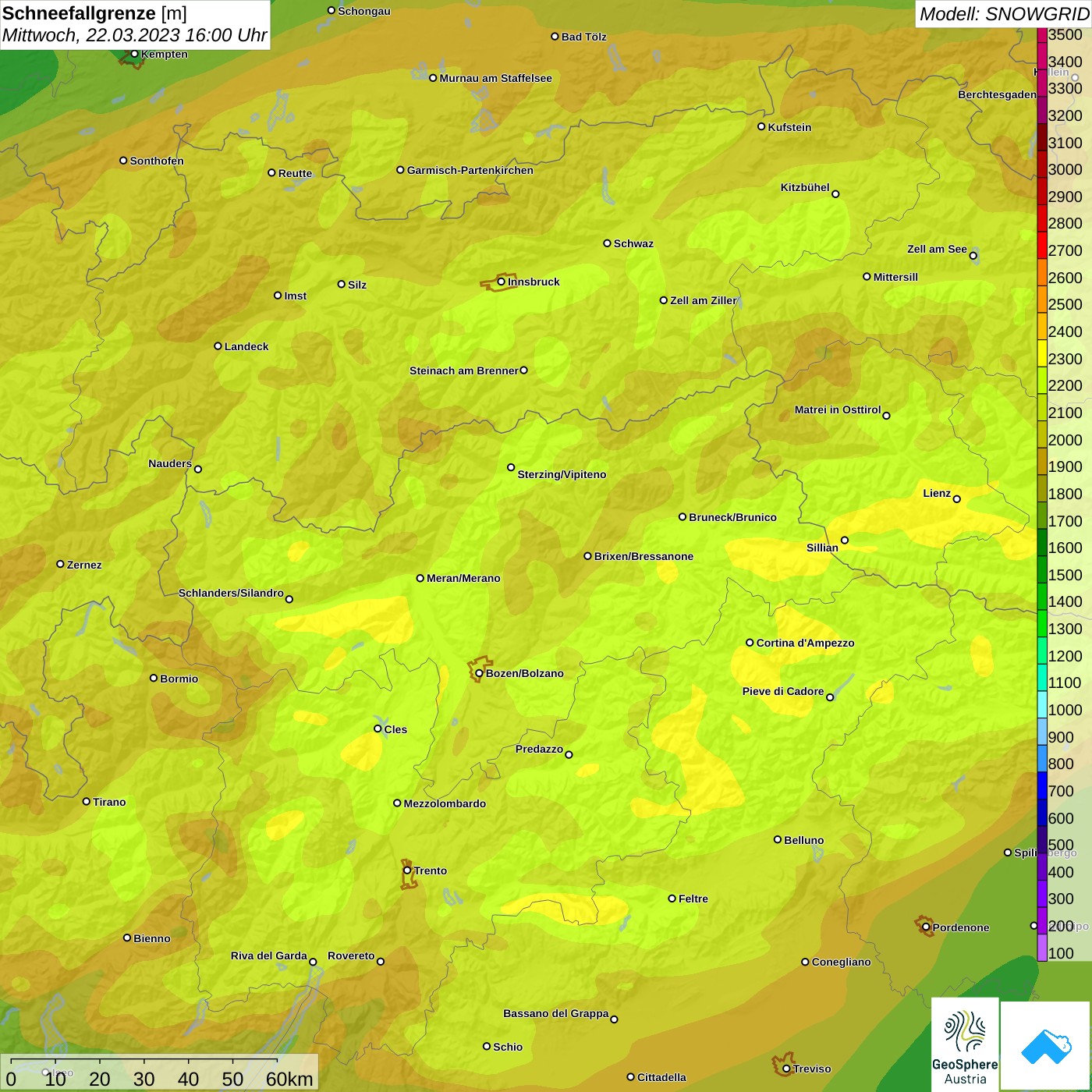1092x1092 pixels.
Task: Click the Zell am See location dot
Action: 973,256
